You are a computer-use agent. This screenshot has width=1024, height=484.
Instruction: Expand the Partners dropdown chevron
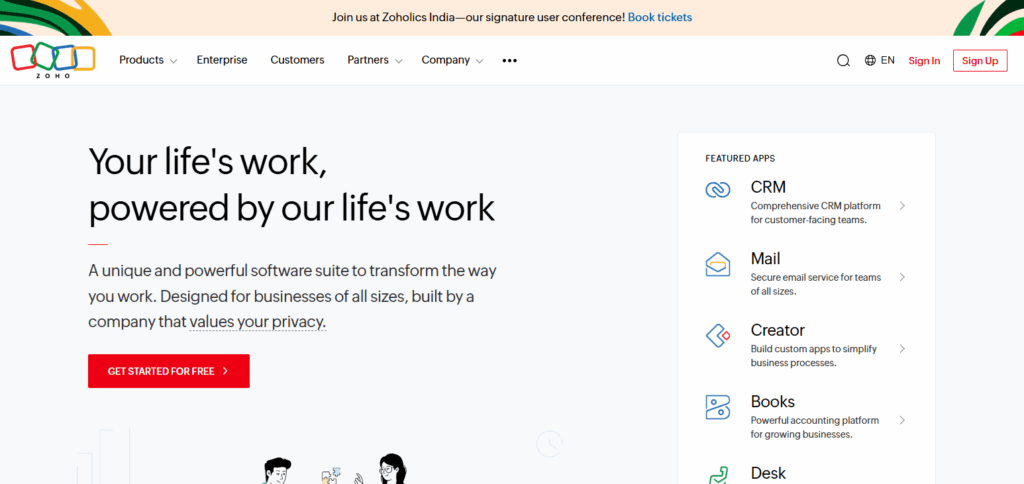tap(398, 61)
